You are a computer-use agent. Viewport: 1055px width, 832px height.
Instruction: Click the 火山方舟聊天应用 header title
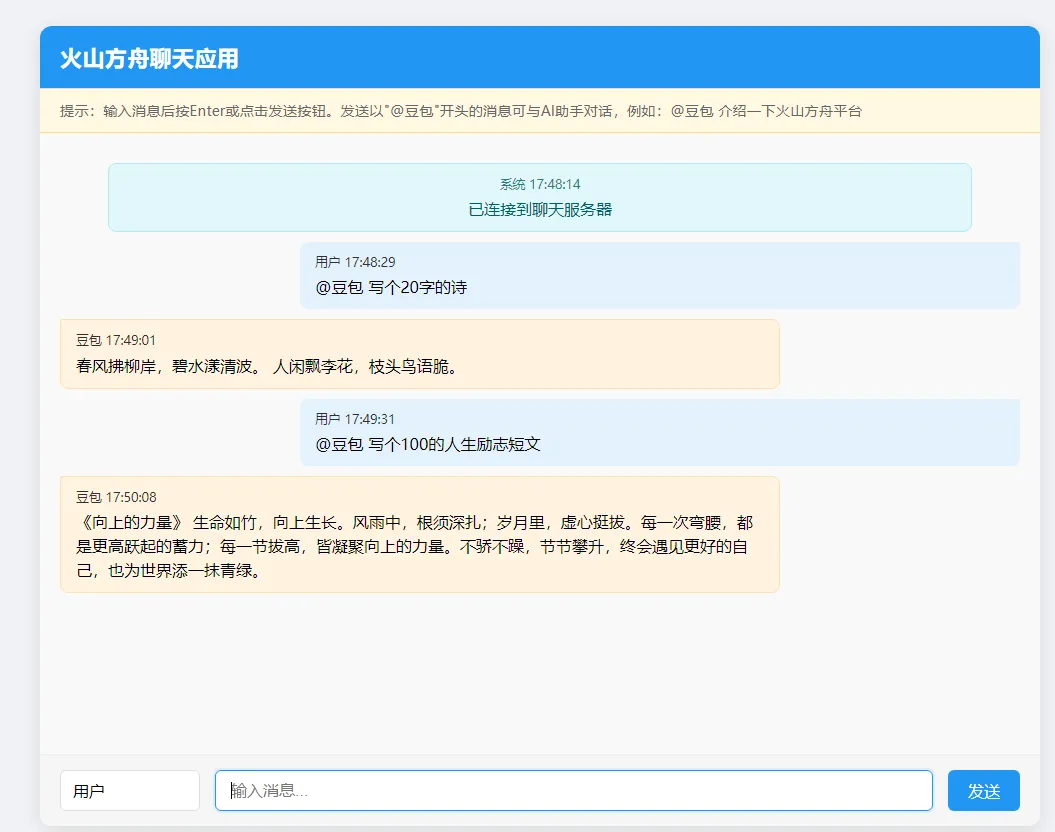point(149,59)
